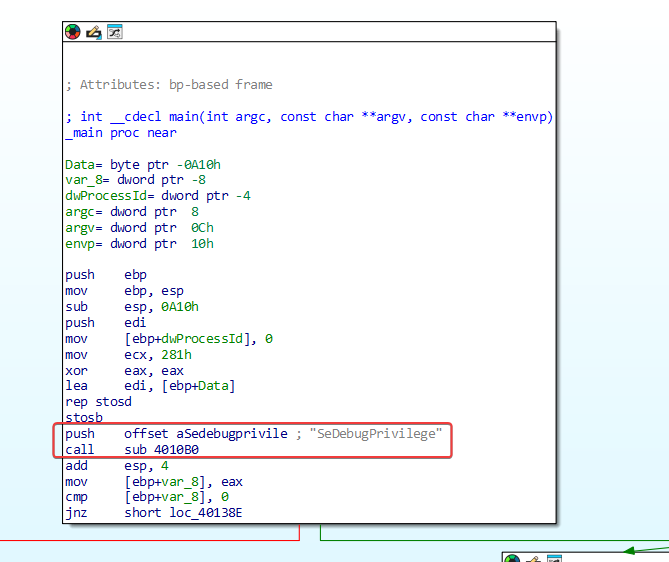Image resolution: width=669 pixels, height=562 pixels.
Task: Select 'mov [ebp+dwProcessId], 0' instruction
Action: tap(169, 339)
